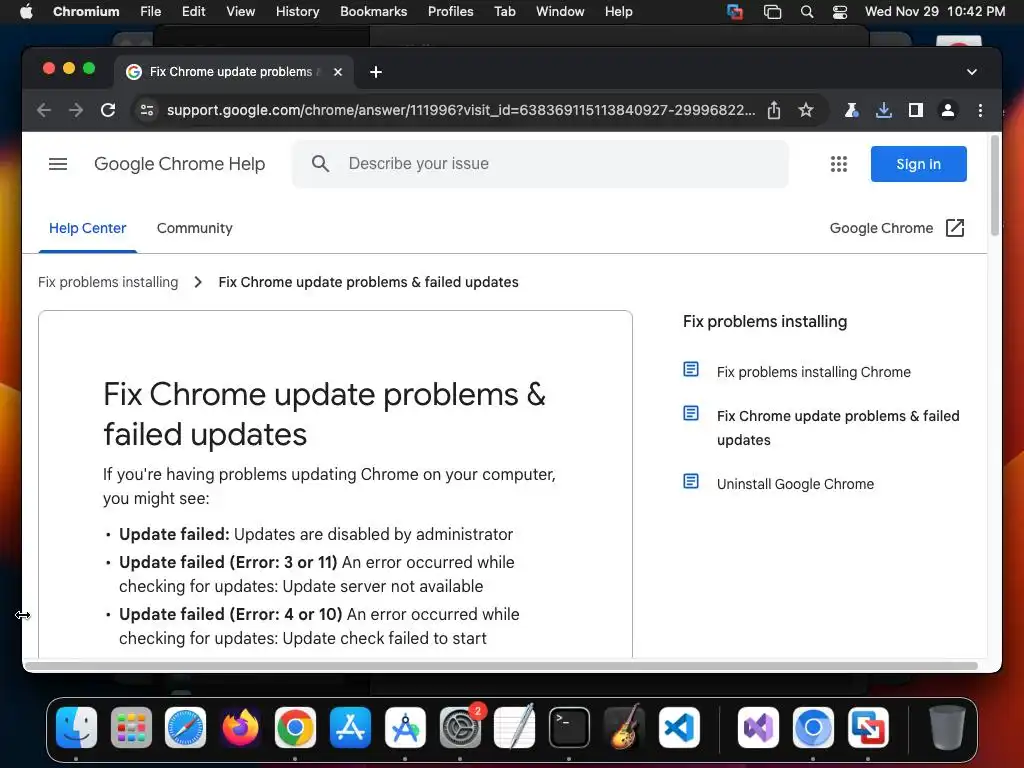Open TextEdit from the Dock
Viewport: 1024px width, 768px height.
(515, 727)
